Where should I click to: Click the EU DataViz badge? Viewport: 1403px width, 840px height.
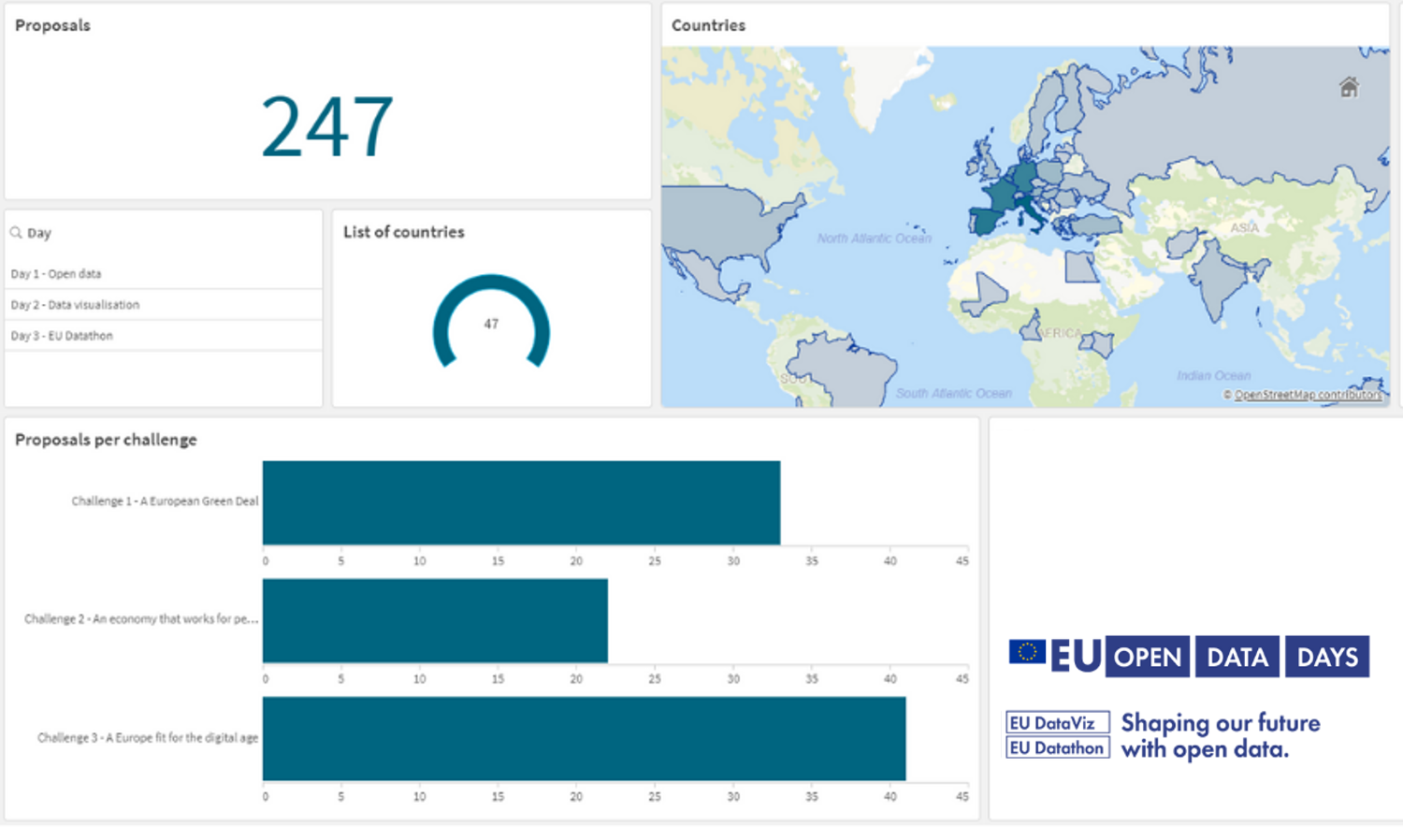(1057, 723)
